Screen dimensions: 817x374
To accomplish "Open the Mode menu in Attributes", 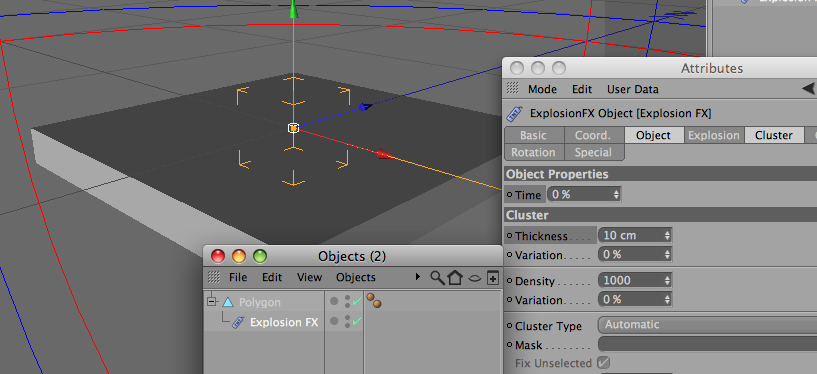I will tap(542, 89).
